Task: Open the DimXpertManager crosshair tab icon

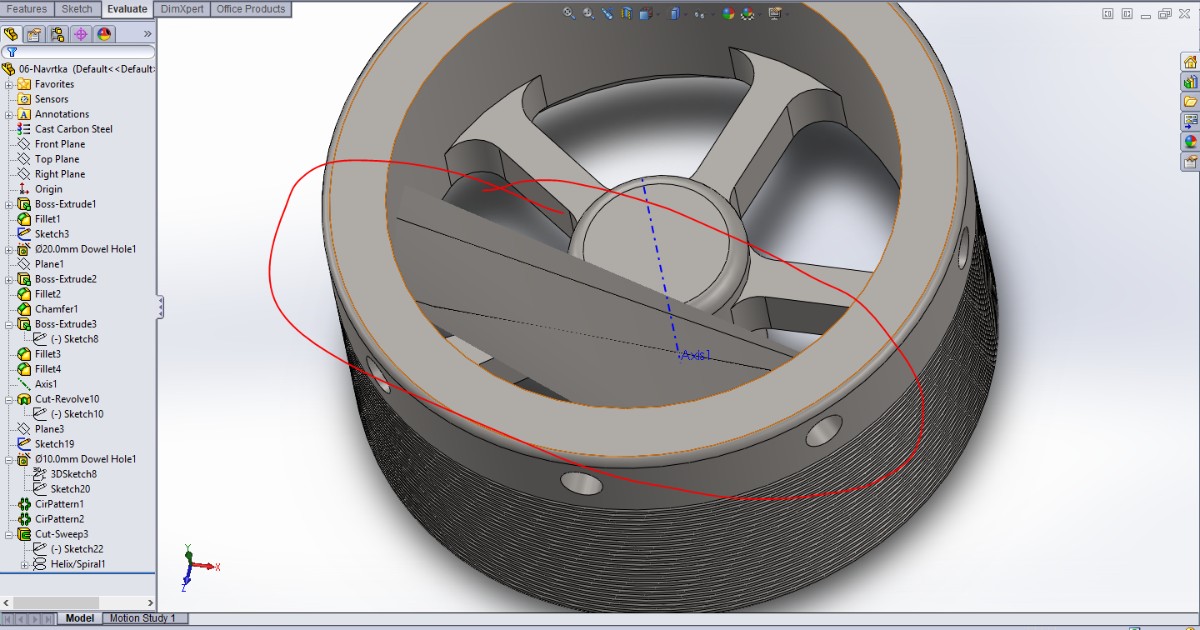Action: 81,34
